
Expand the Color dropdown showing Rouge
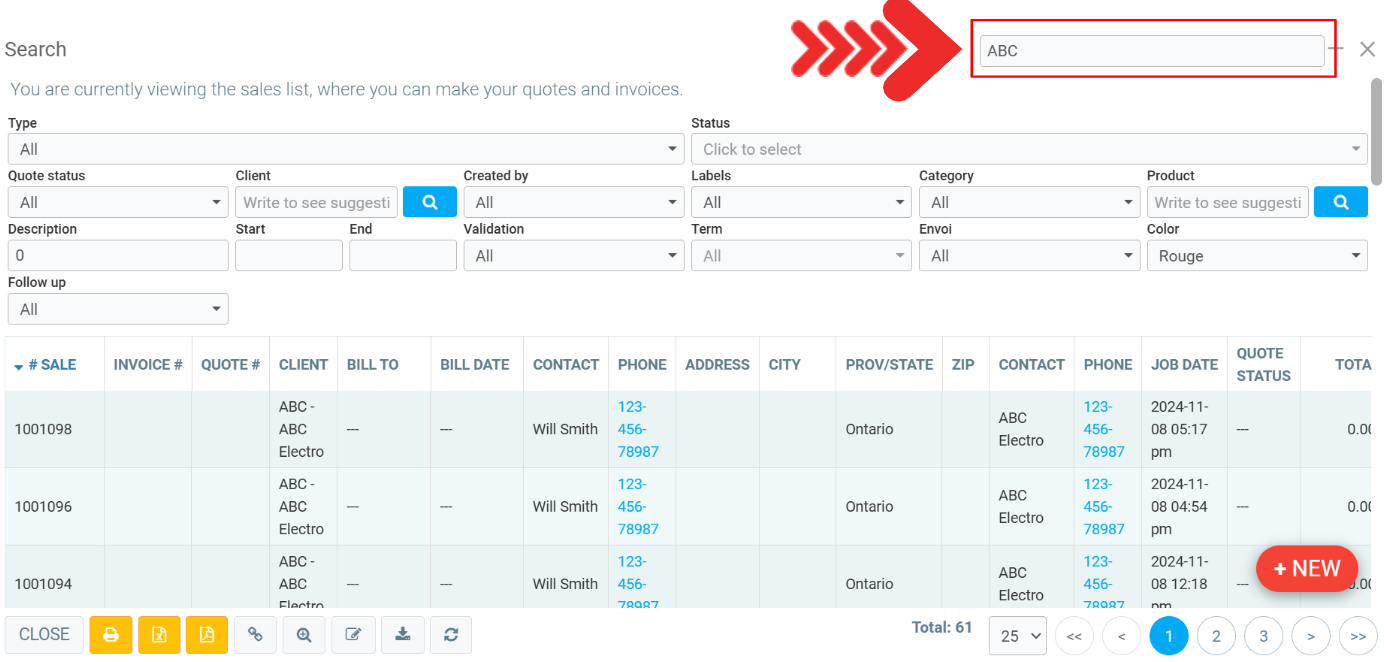click(1256, 256)
